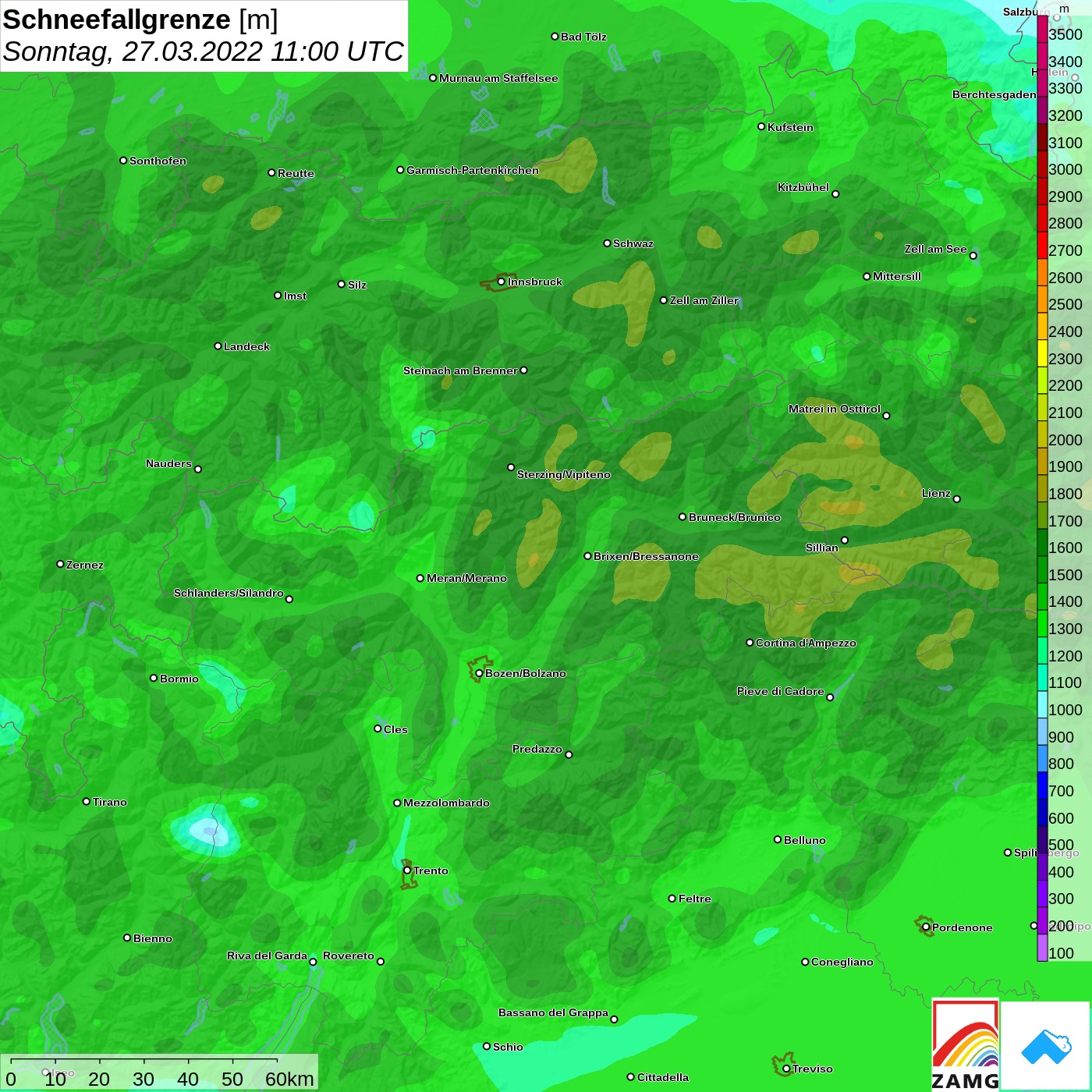Click the Treviso city marker dot

coord(786,1069)
